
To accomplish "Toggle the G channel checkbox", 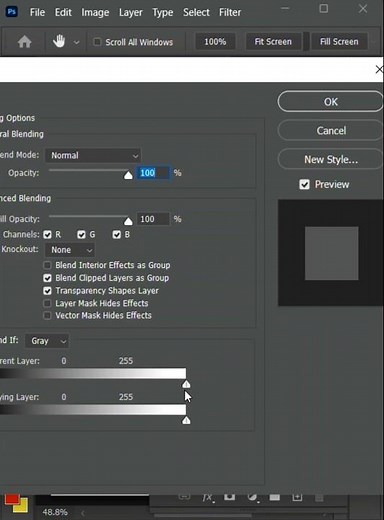I will click(81, 235).
